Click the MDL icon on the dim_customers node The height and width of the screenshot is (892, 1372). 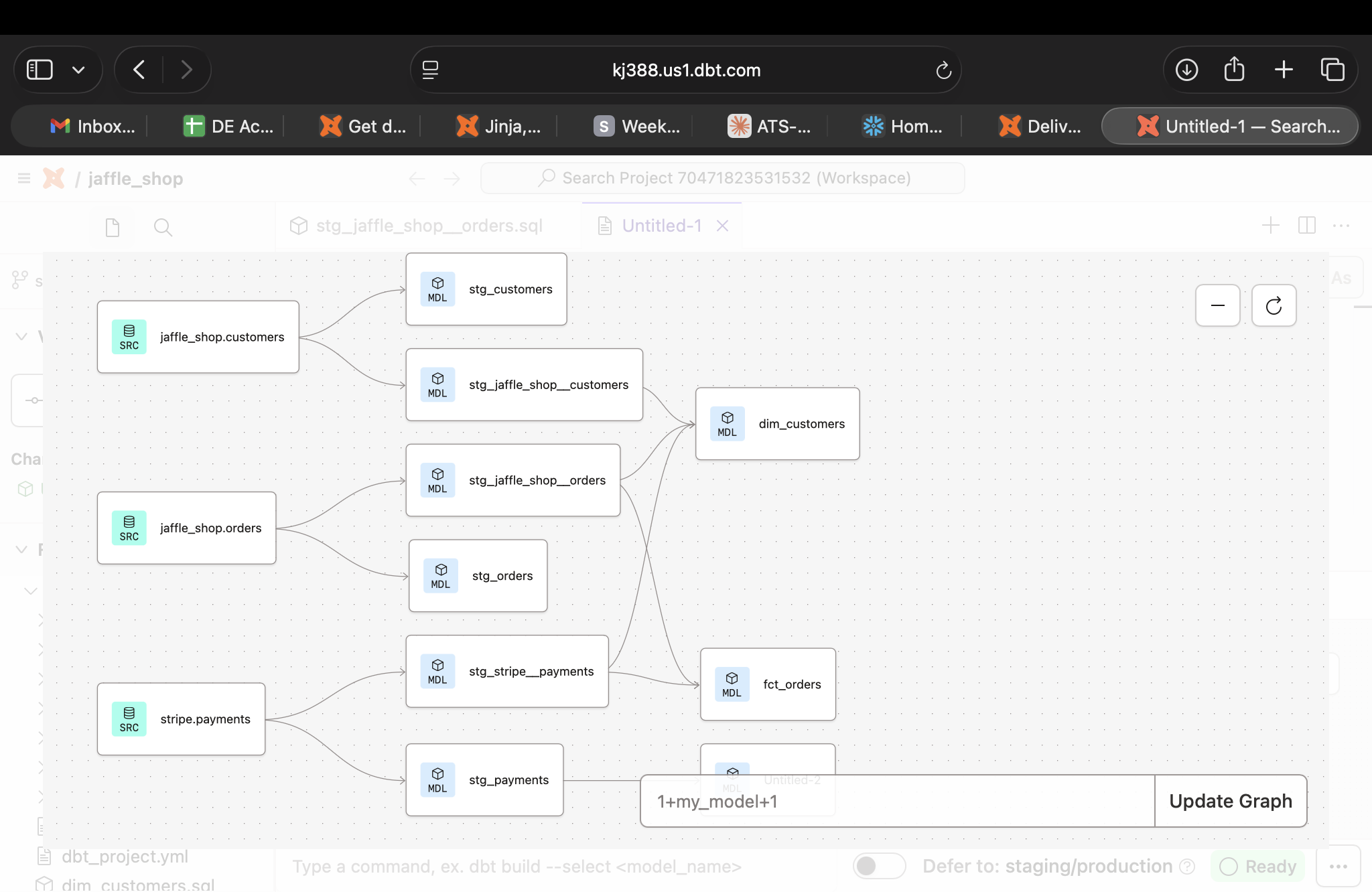(x=727, y=423)
